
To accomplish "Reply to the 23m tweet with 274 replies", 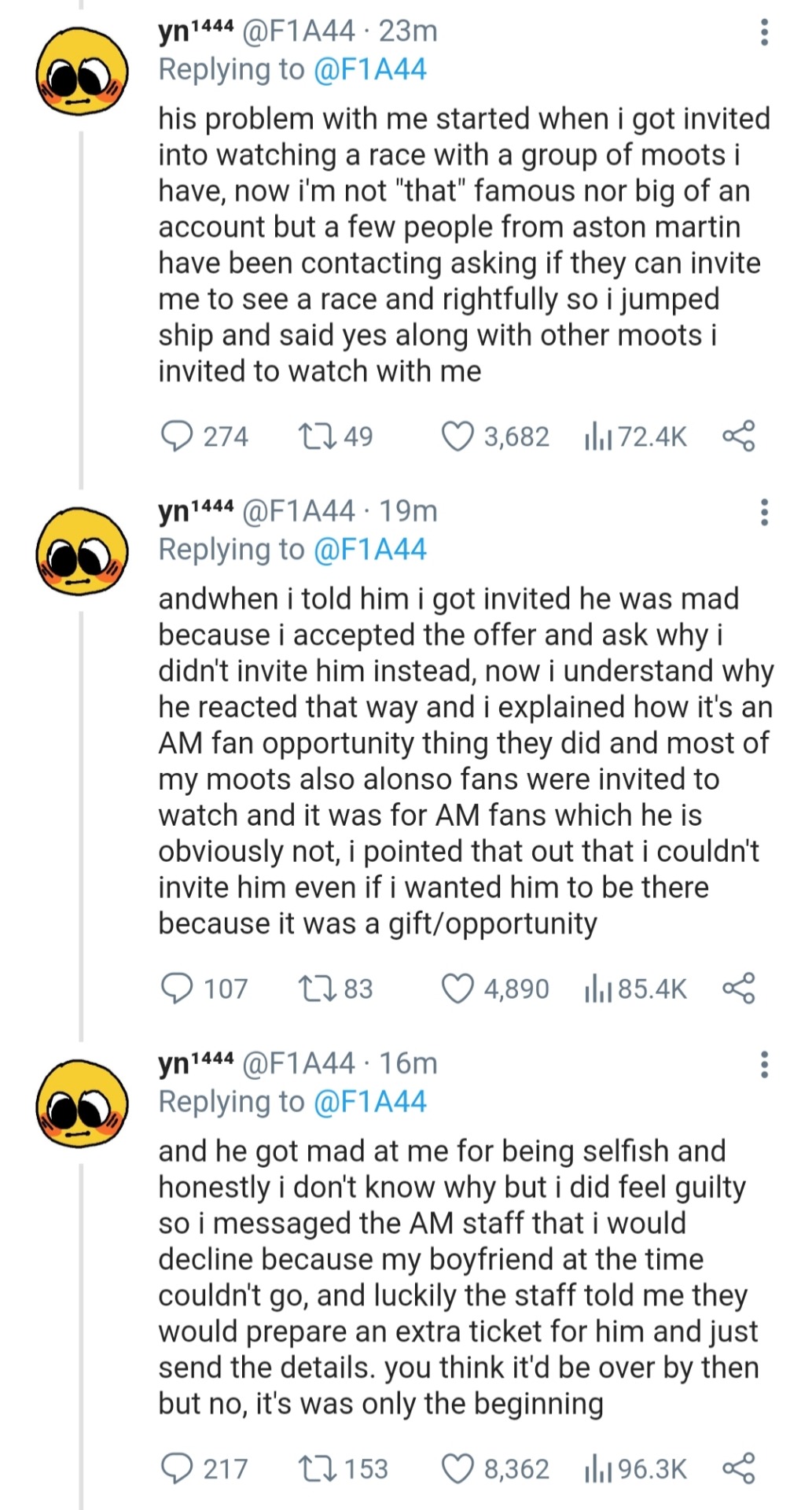I will point(177,436).
